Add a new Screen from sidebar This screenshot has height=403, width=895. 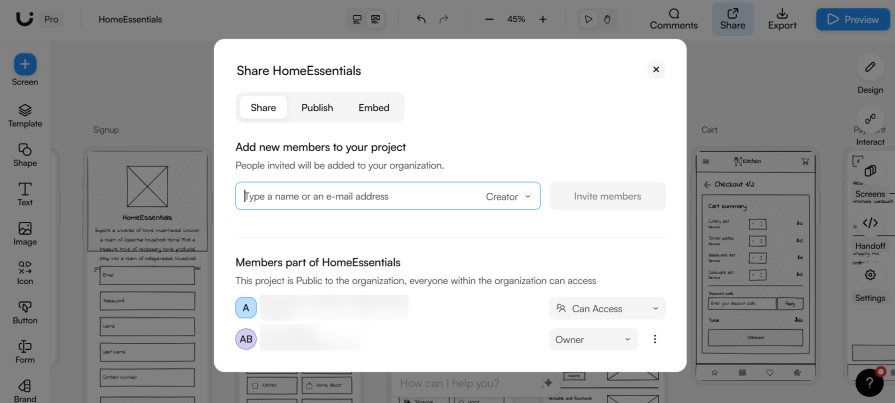25,64
